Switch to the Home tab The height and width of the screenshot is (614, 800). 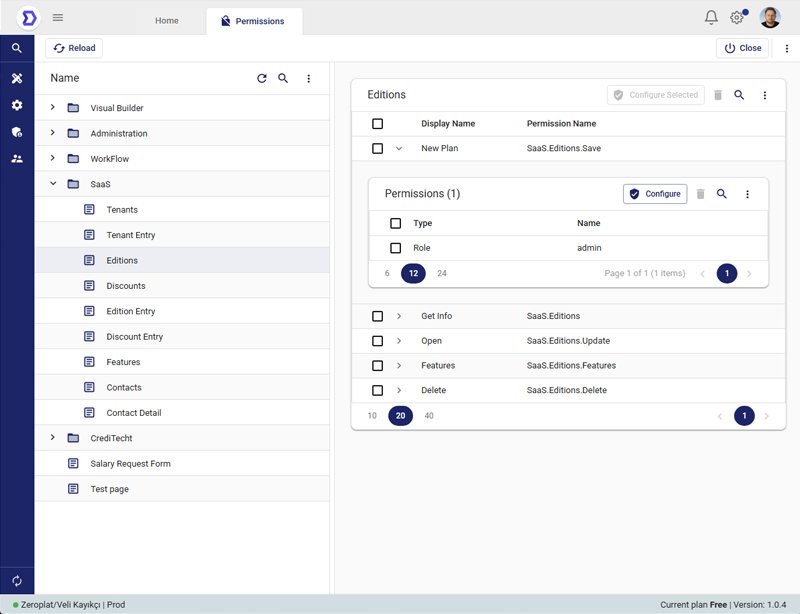166,20
